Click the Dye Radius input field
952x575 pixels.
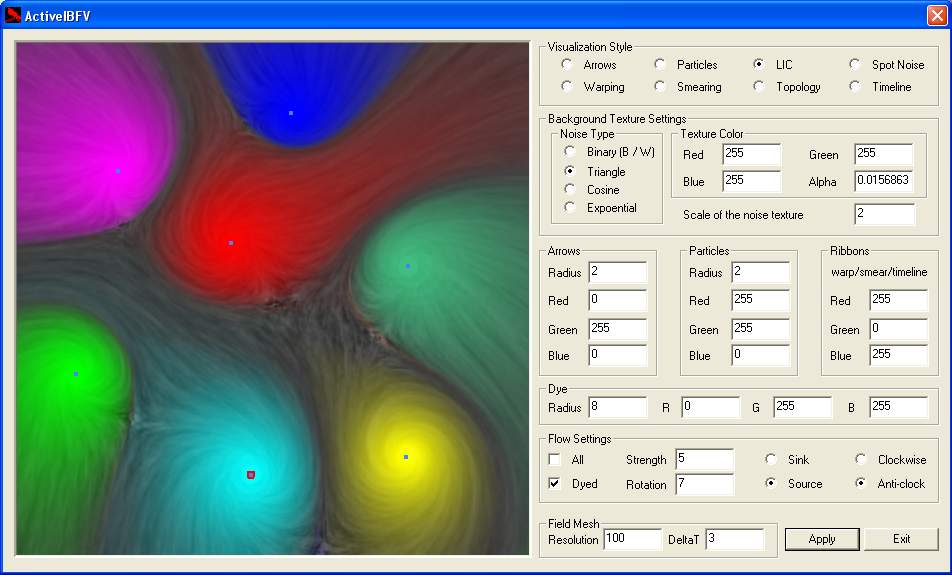pyautogui.click(x=618, y=407)
